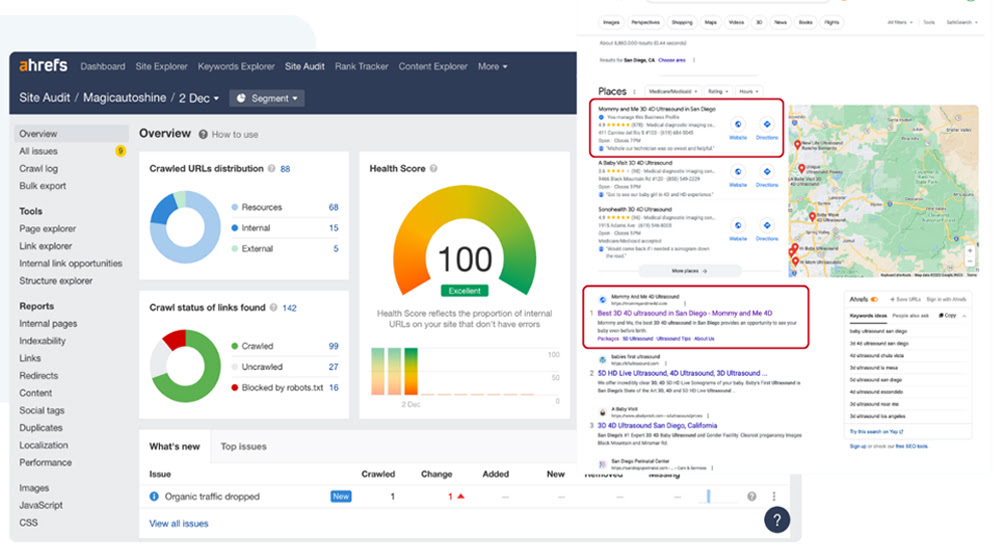Click the ahrefs logo
1000x560 pixels.
click(43, 66)
